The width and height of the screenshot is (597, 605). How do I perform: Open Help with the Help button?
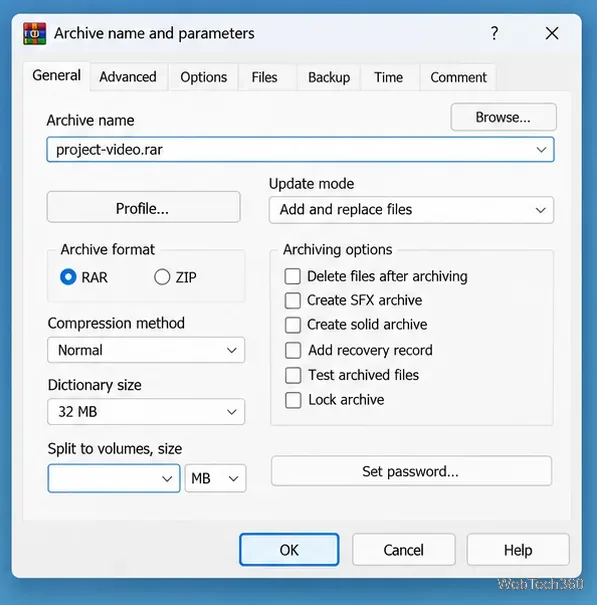[x=518, y=550]
